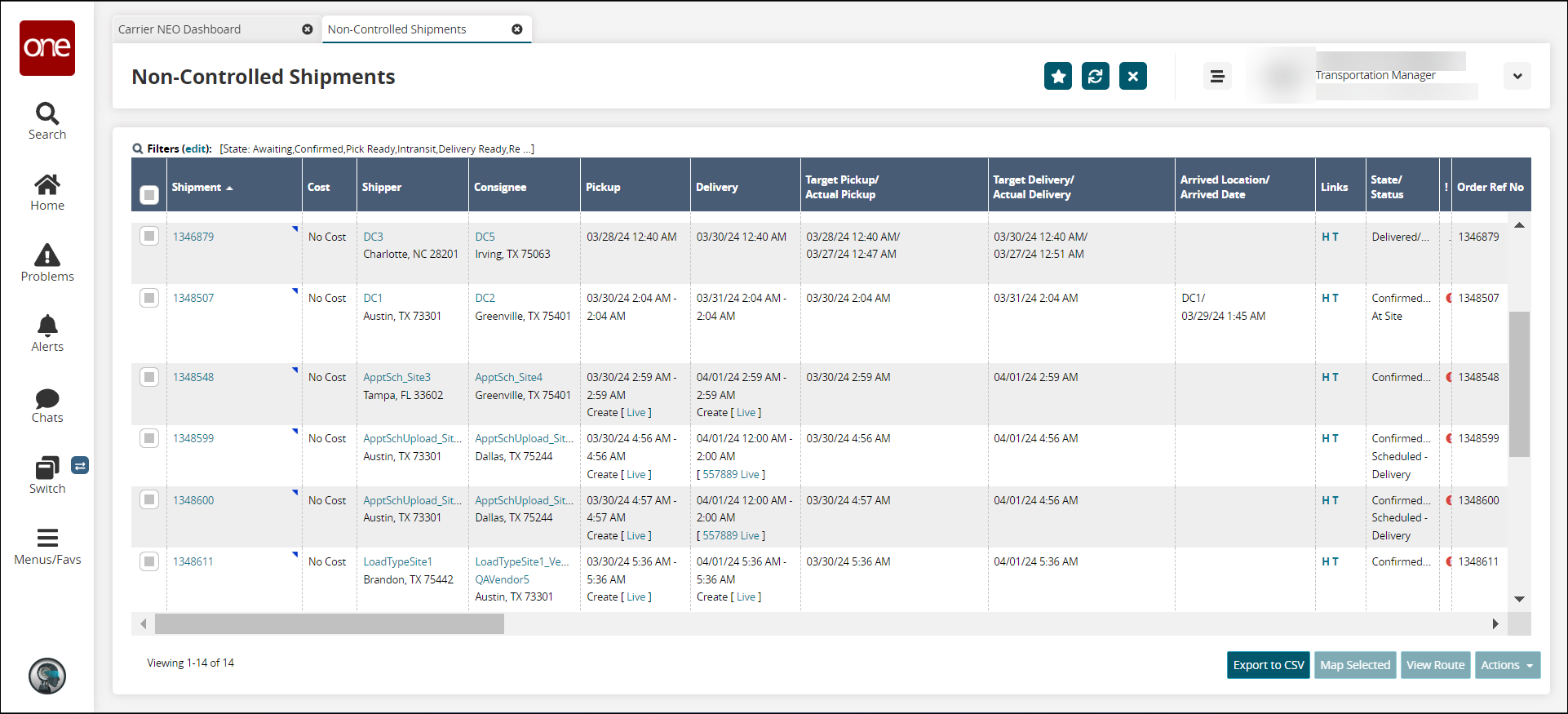
Task: Open the Chats sidebar icon
Action: tap(47, 406)
